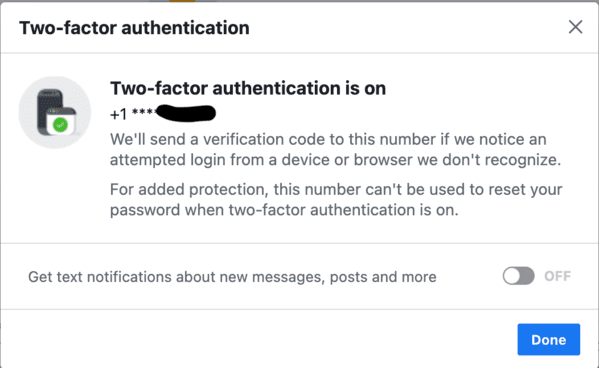Click the small browser window above the checkmark
This screenshot has width=599, height=368.
[x=62, y=122]
